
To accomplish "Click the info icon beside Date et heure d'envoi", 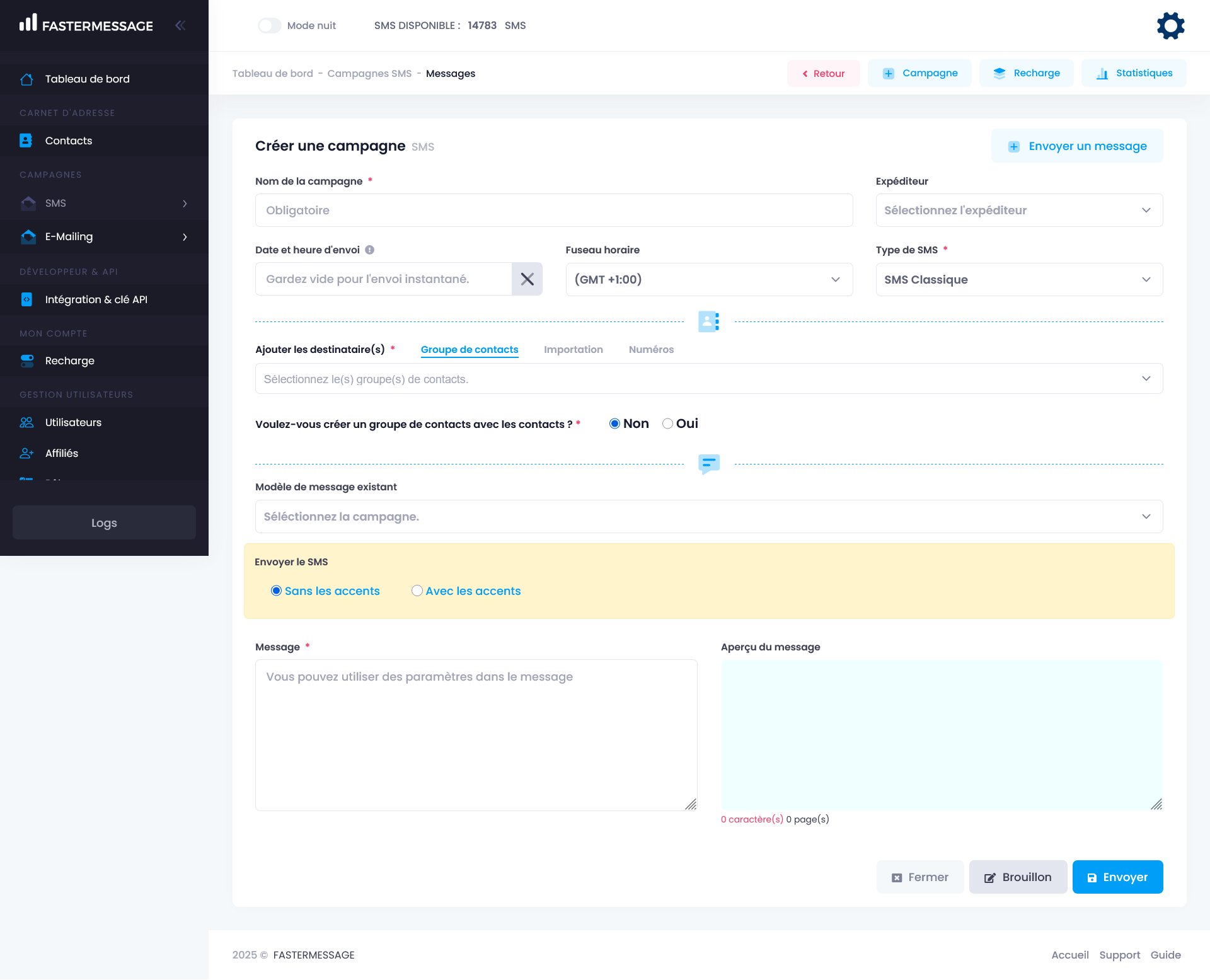I will [370, 250].
